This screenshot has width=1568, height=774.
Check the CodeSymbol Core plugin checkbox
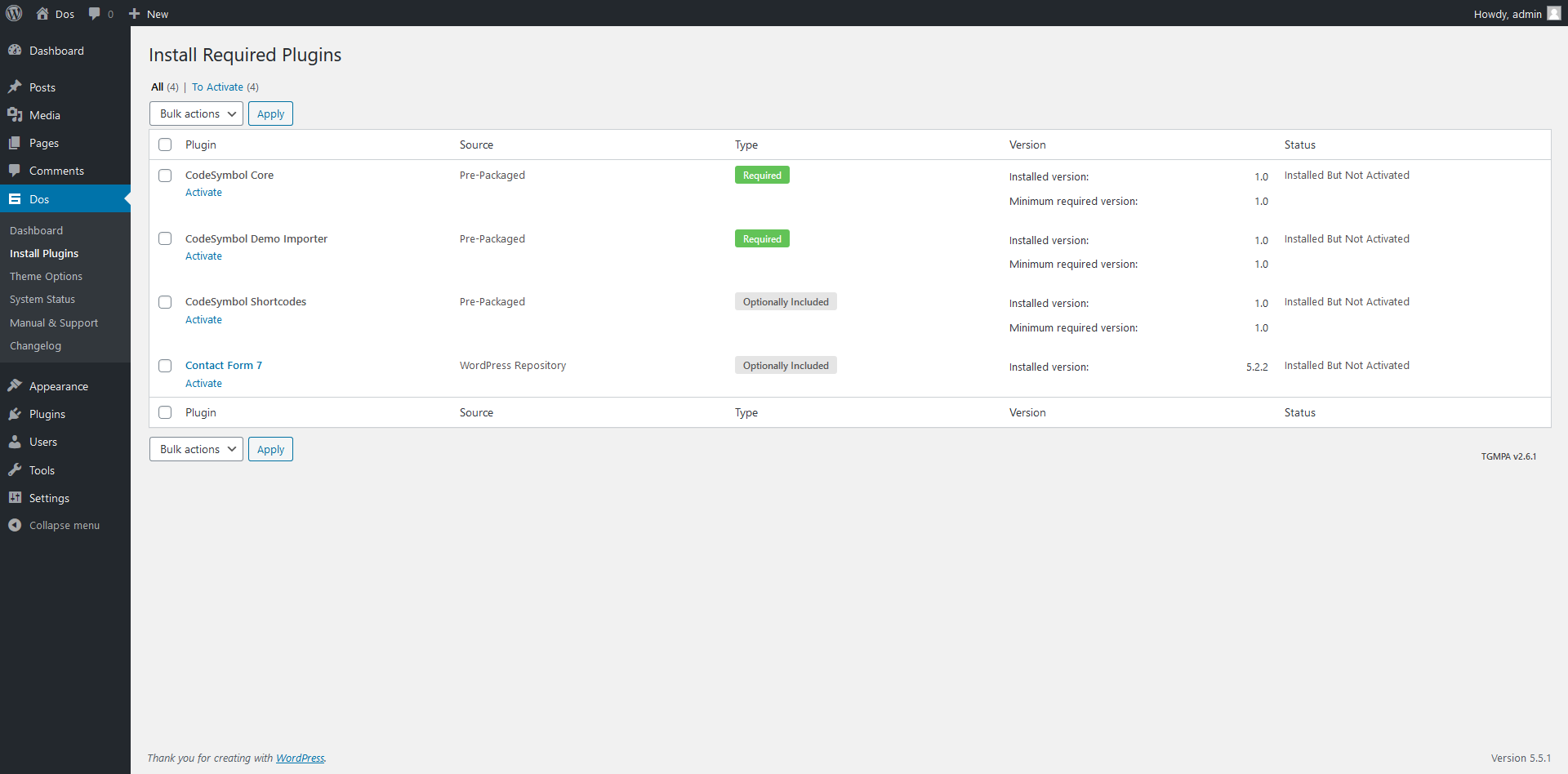coord(165,176)
